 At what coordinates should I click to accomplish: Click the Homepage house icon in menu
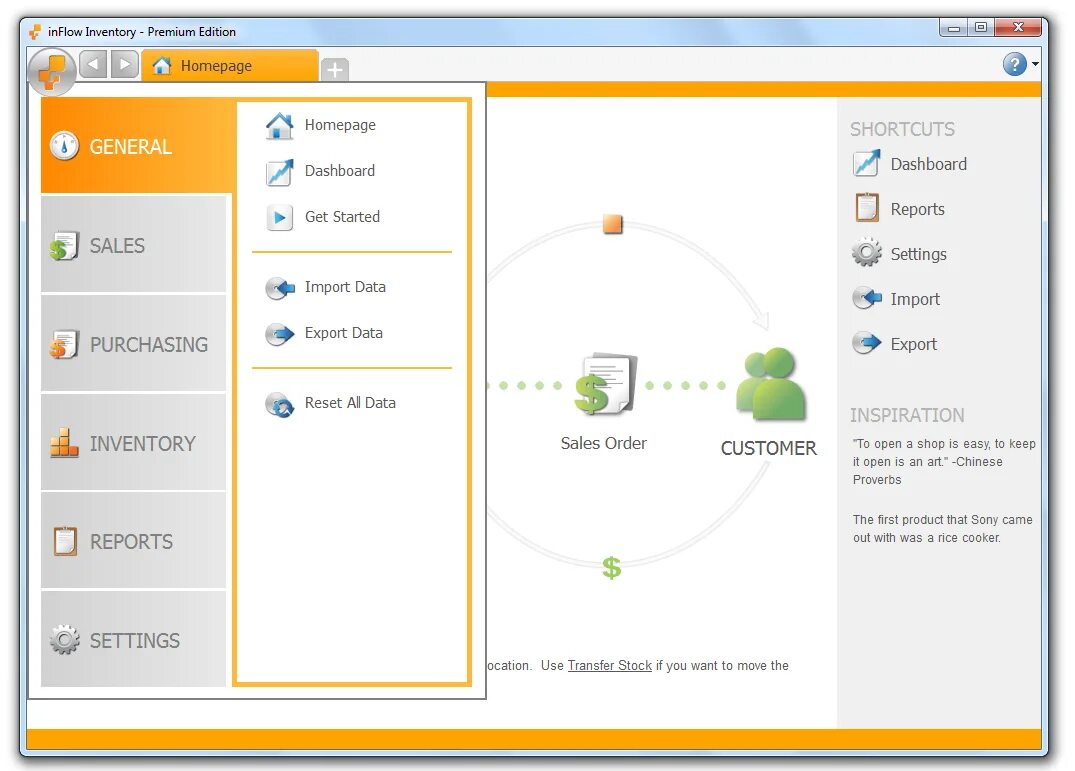click(279, 125)
